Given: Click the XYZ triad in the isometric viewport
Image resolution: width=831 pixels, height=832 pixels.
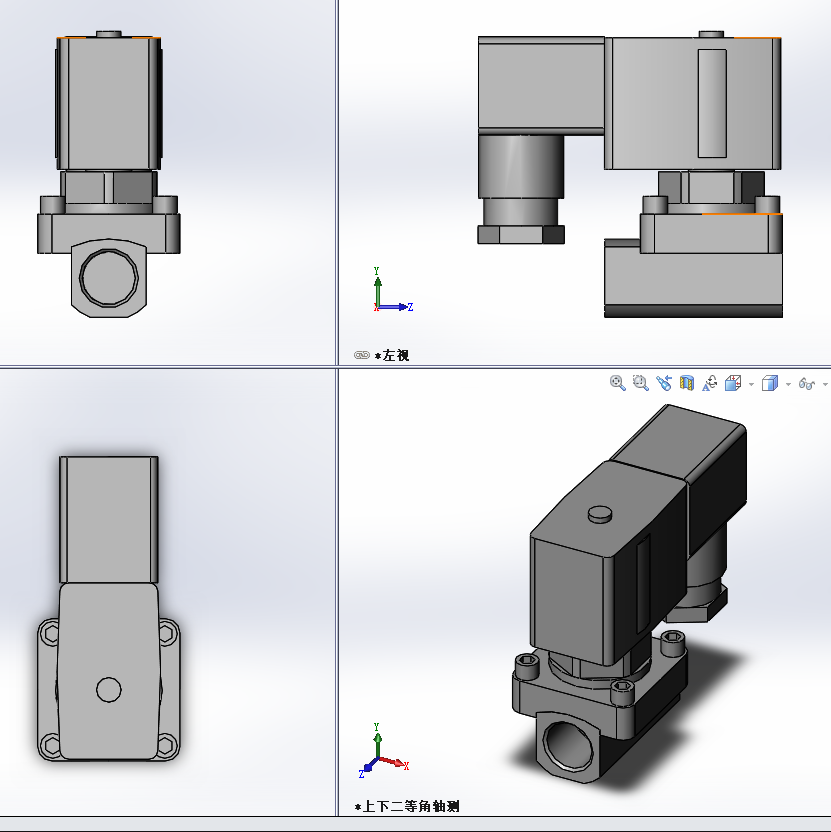Looking at the screenshot, I should (x=383, y=750).
